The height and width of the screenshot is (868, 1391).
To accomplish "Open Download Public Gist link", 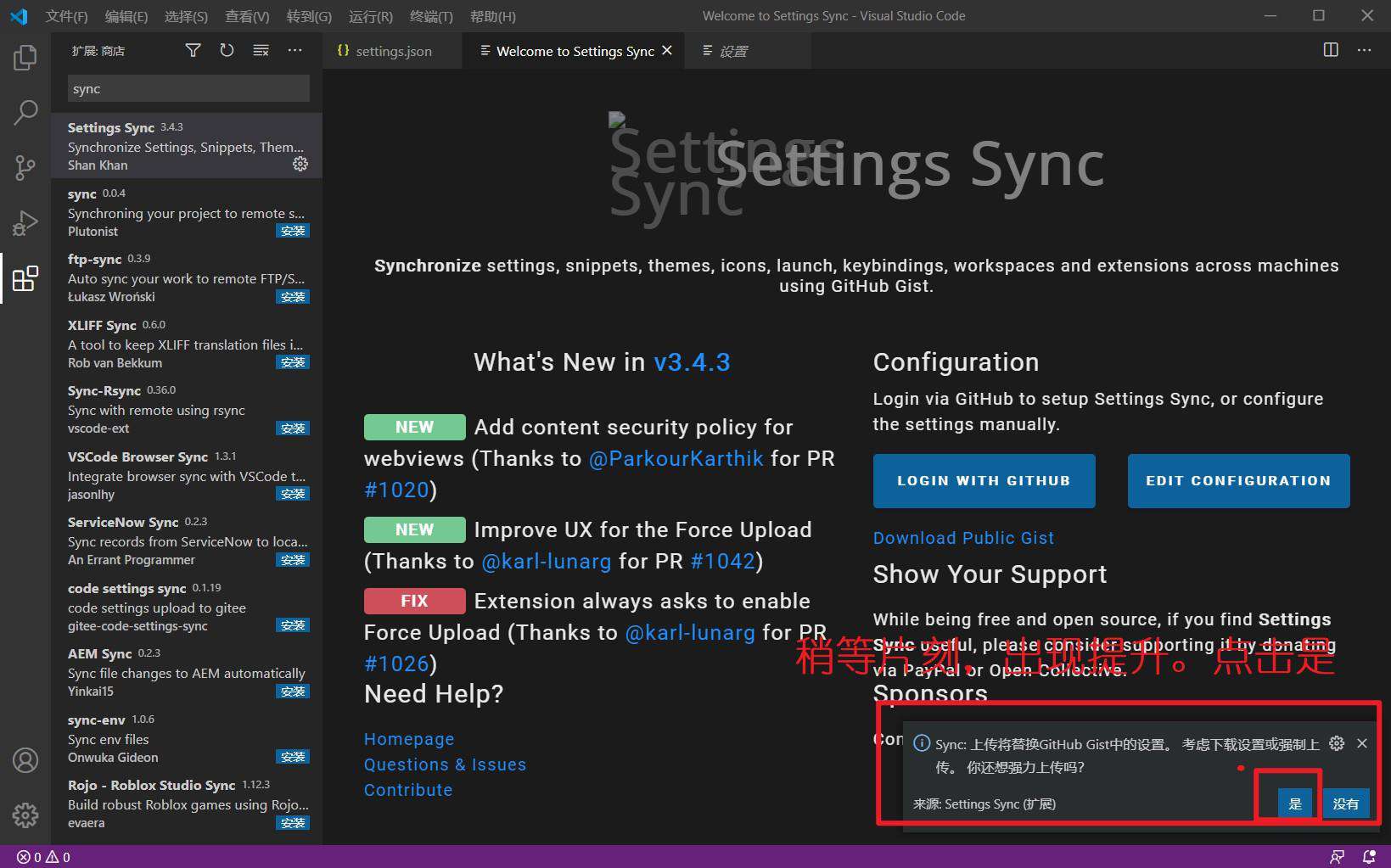I will pyautogui.click(x=963, y=538).
